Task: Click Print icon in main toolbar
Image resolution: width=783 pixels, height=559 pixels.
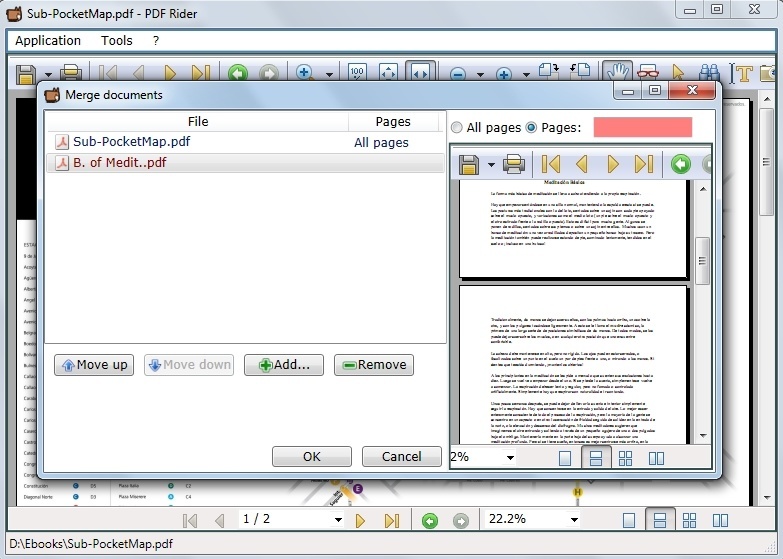Action: tap(71, 73)
